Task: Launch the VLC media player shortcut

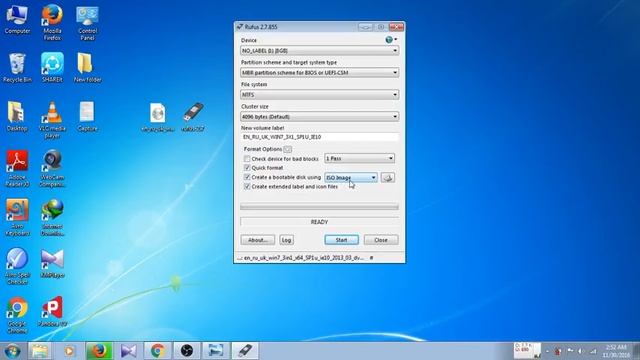Action: click(52, 120)
